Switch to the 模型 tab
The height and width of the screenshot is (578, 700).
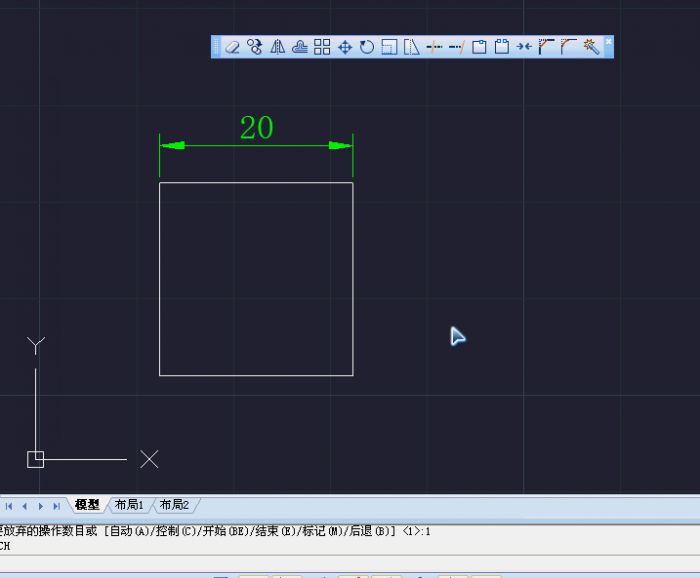88,505
